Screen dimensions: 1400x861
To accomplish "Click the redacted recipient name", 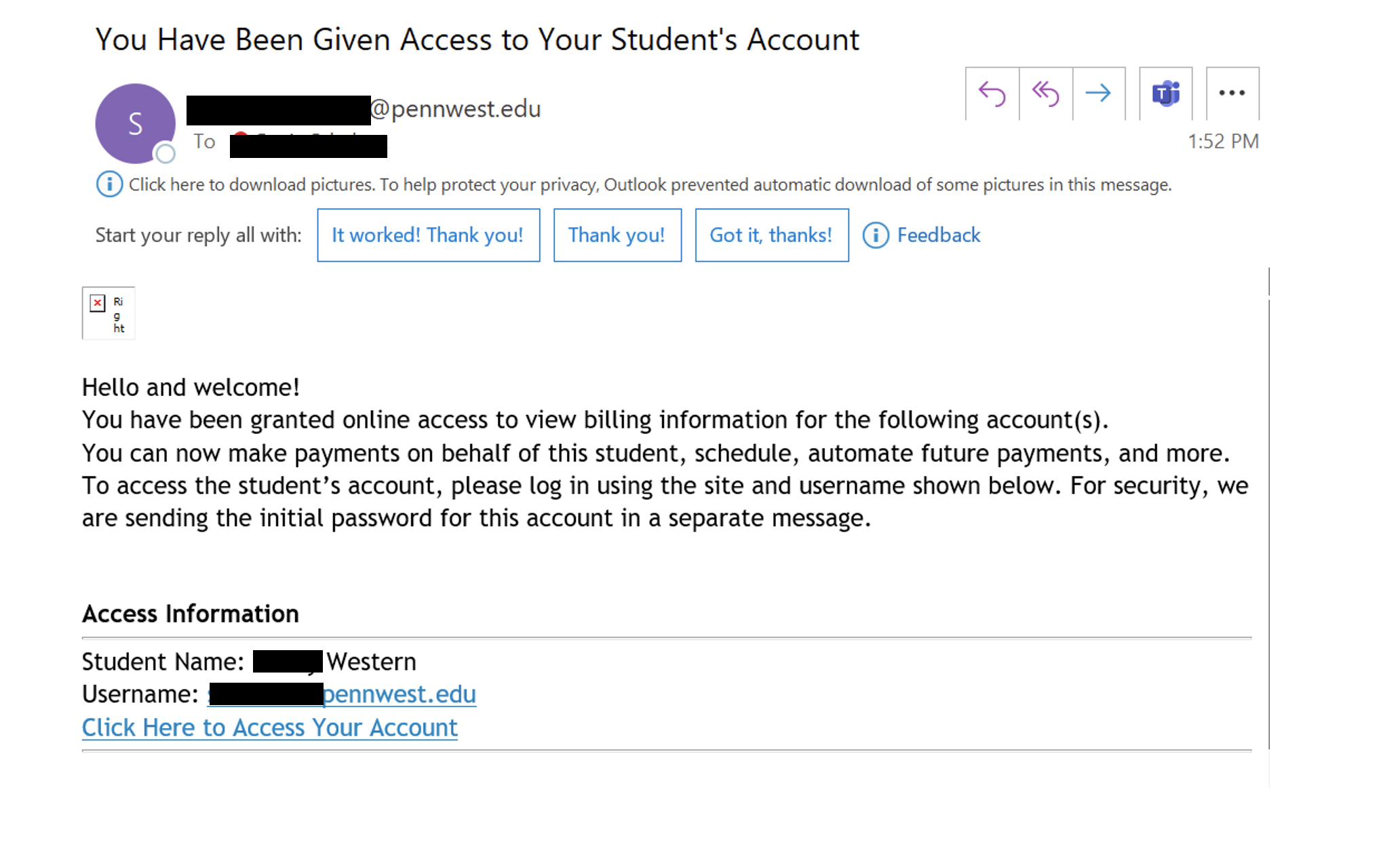I will point(308,144).
